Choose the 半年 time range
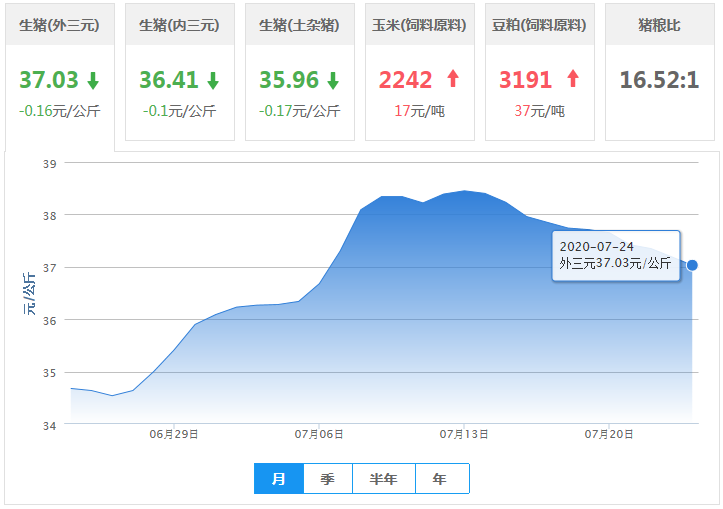This screenshot has height=509, width=723. (x=384, y=479)
